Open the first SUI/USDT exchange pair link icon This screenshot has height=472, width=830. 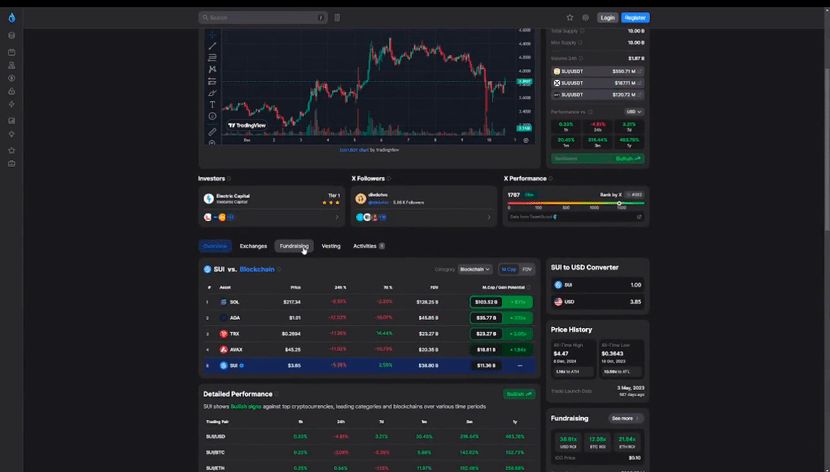tap(639, 71)
